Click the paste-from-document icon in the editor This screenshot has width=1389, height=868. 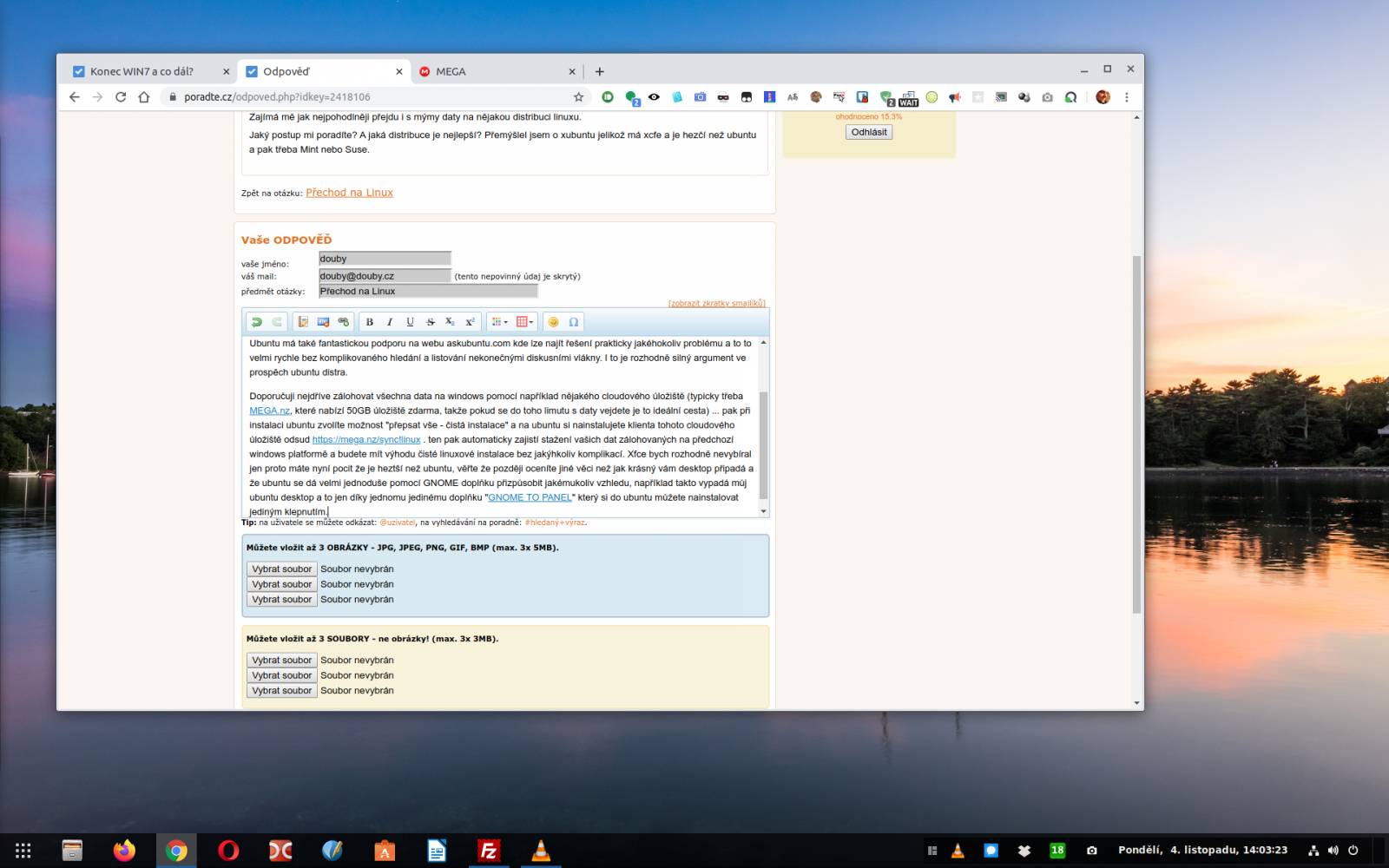pyautogui.click(x=303, y=322)
